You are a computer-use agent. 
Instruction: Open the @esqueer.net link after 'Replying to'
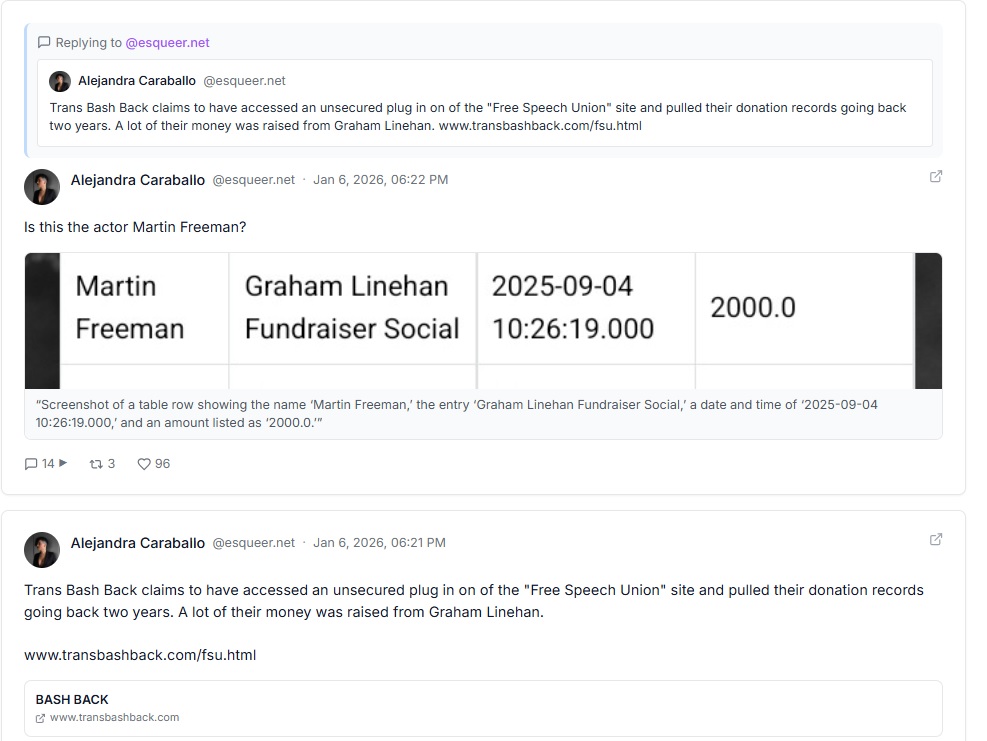click(x=167, y=43)
